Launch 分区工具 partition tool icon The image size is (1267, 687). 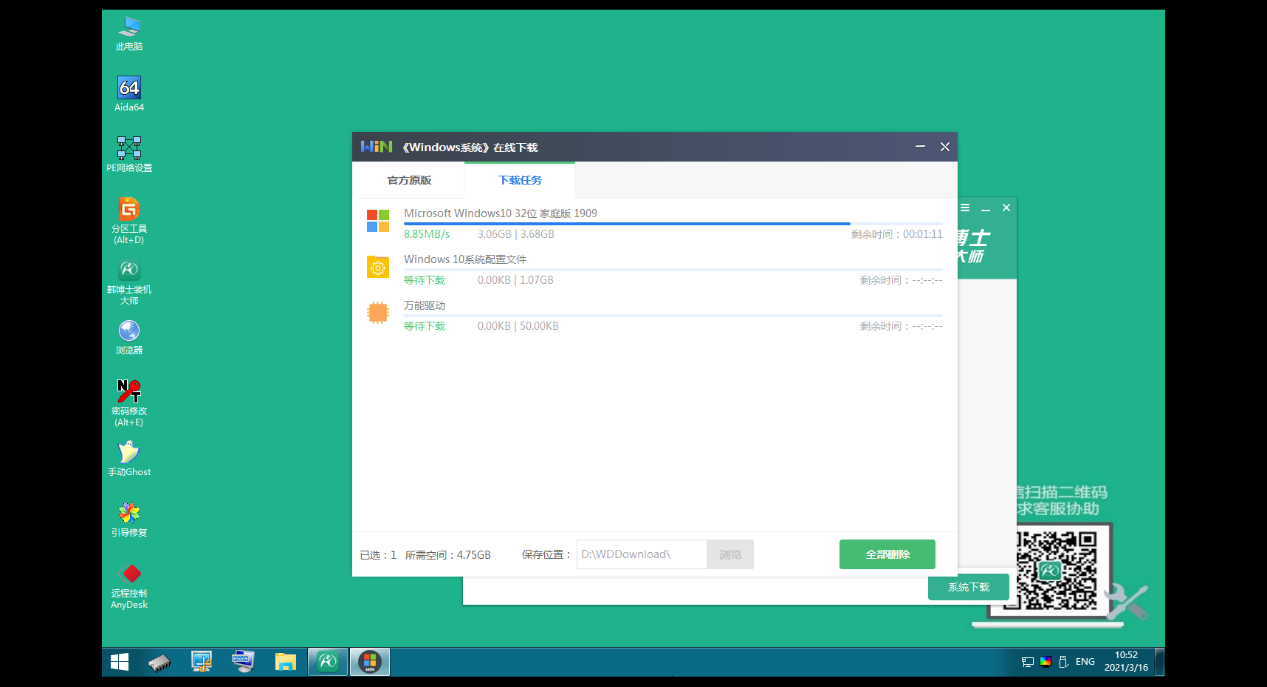[129, 210]
